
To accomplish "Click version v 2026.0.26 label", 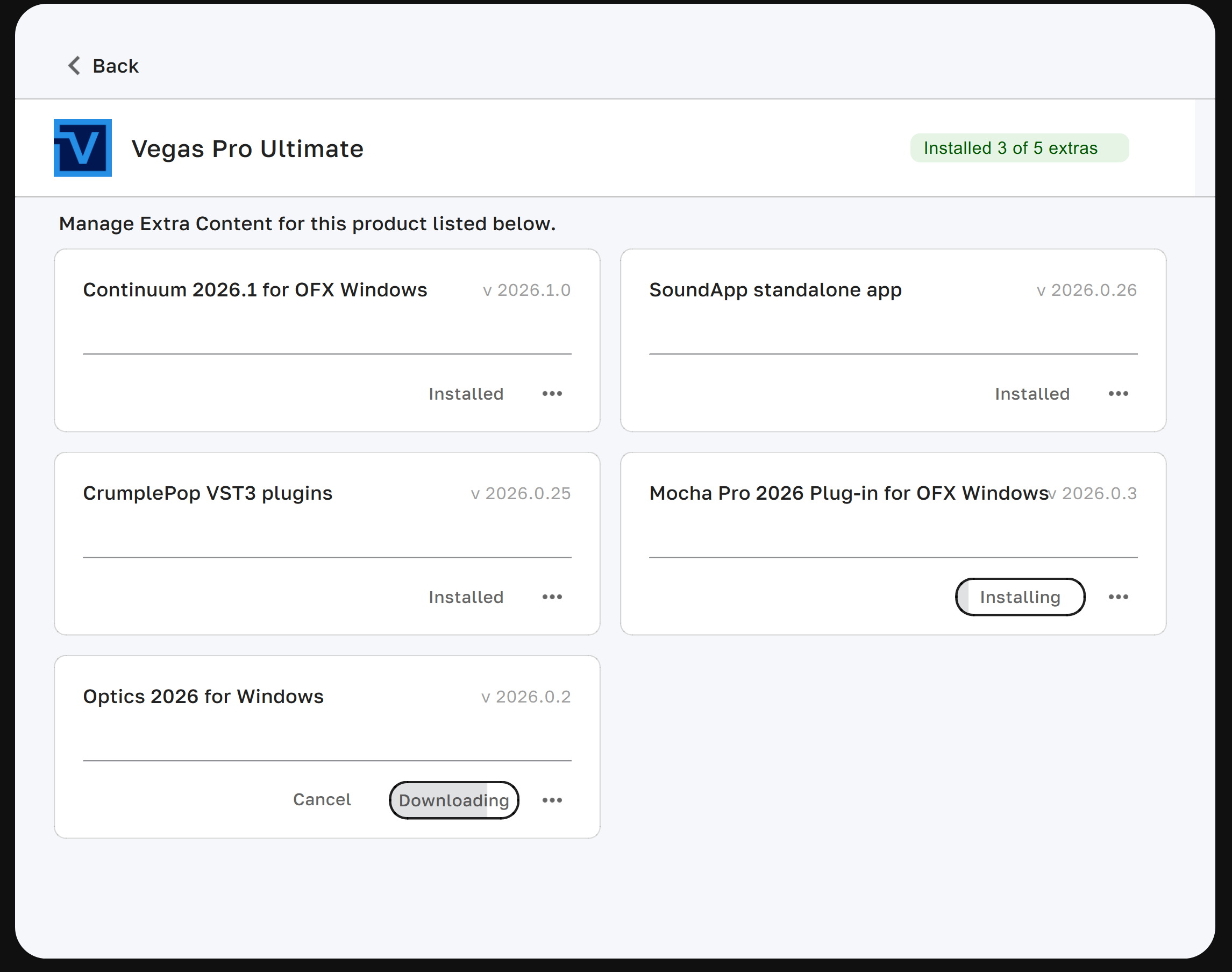I will pyautogui.click(x=1086, y=290).
